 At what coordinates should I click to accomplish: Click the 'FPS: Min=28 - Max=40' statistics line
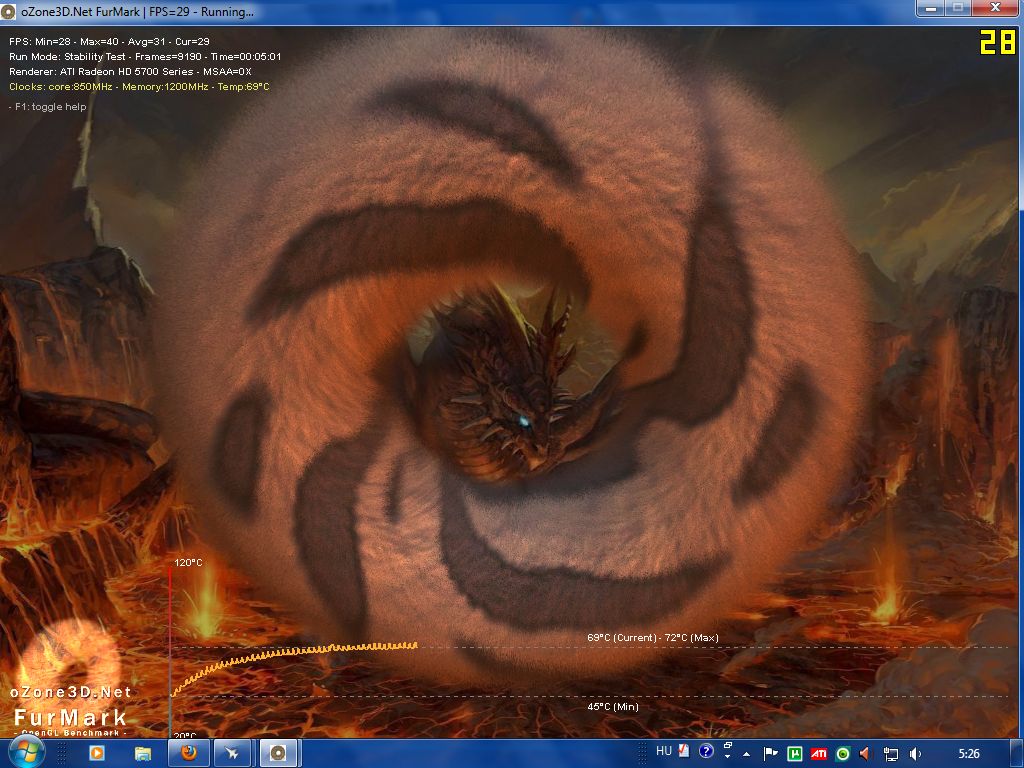[110, 41]
